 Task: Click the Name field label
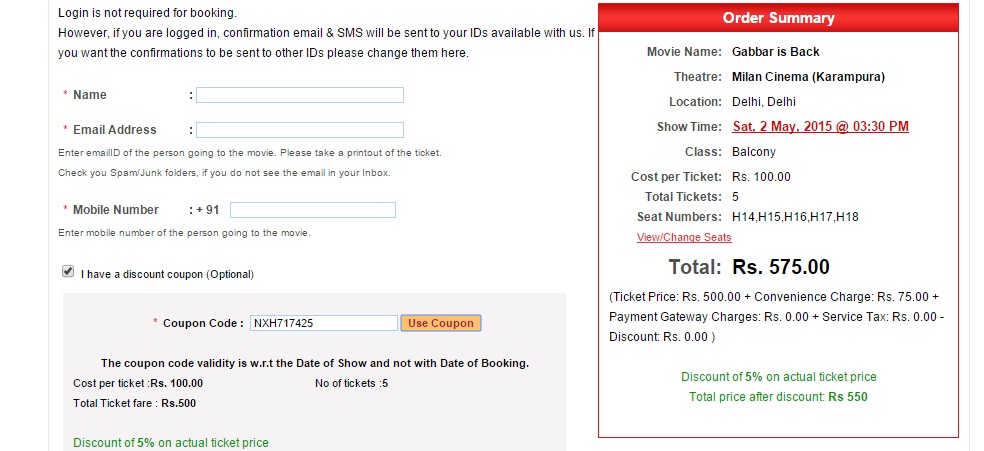coord(89,95)
